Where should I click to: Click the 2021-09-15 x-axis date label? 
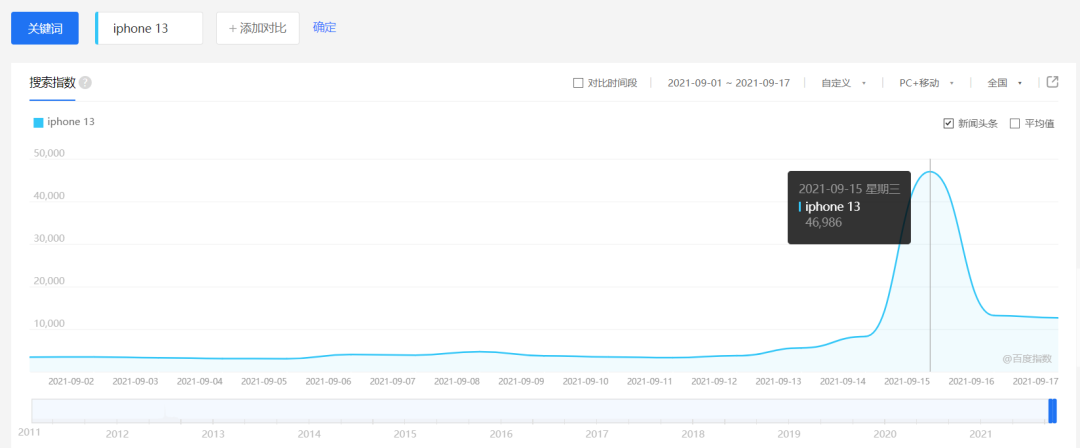pyautogui.click(x=907, y=380)
